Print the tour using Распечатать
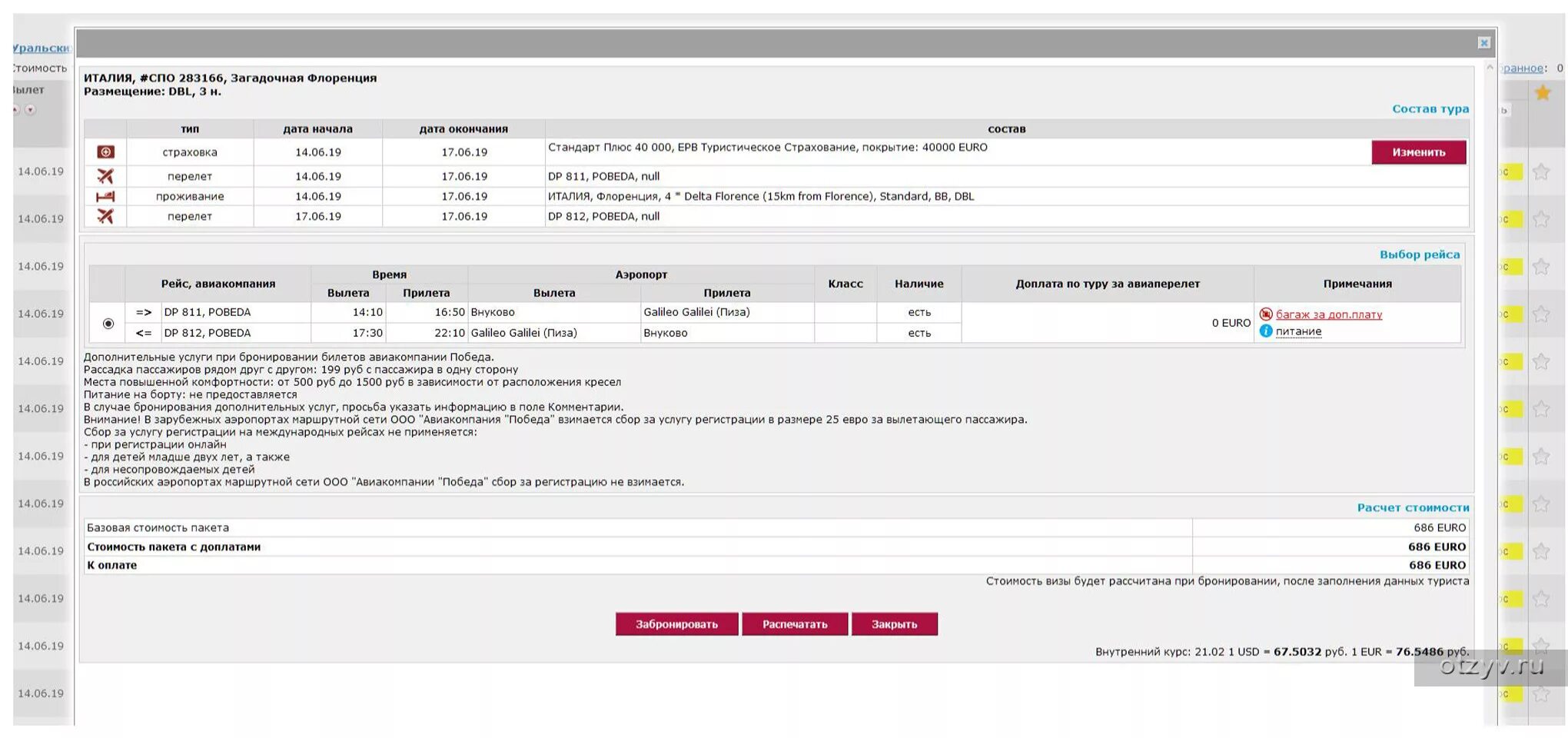 pos(795,624)
